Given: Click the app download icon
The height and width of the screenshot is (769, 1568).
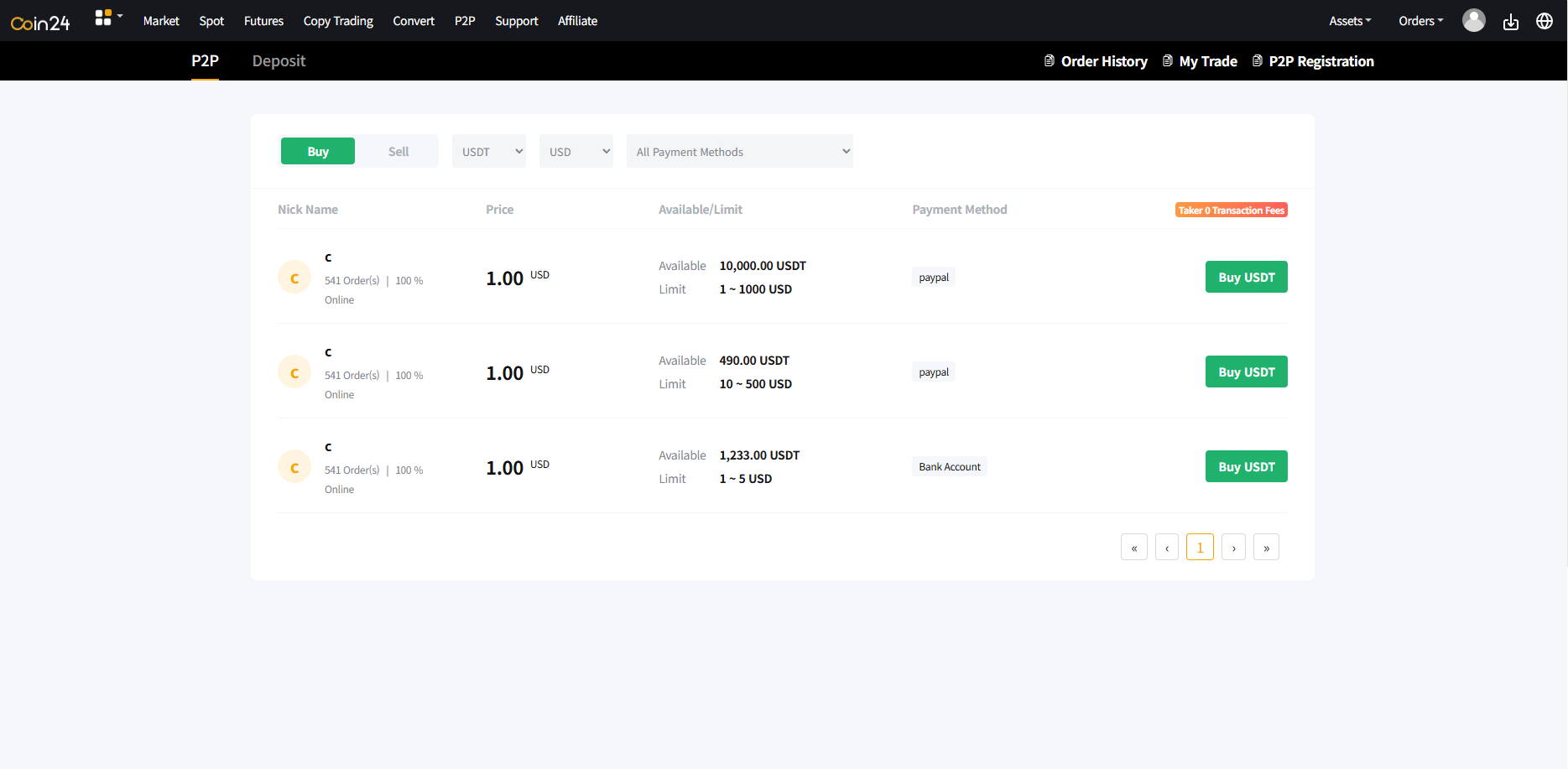Looking at the screenshot, I should pyautogui.click(x=1511, y=21).
